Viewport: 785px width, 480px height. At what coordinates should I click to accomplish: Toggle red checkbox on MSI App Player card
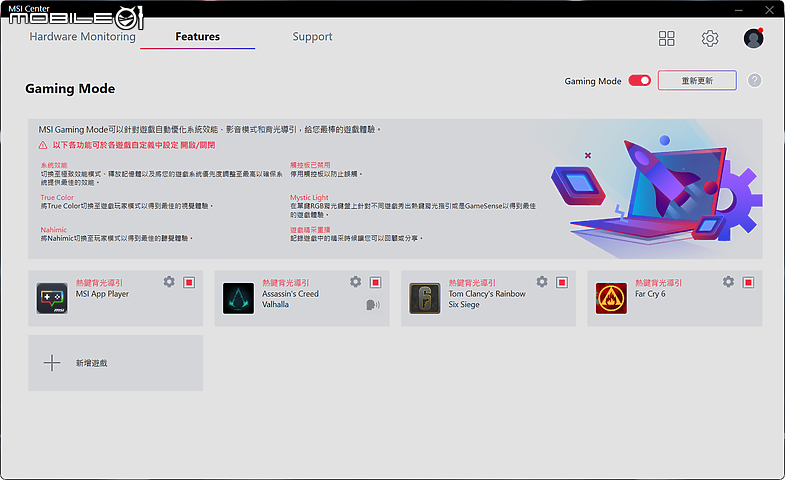point(189,283)
